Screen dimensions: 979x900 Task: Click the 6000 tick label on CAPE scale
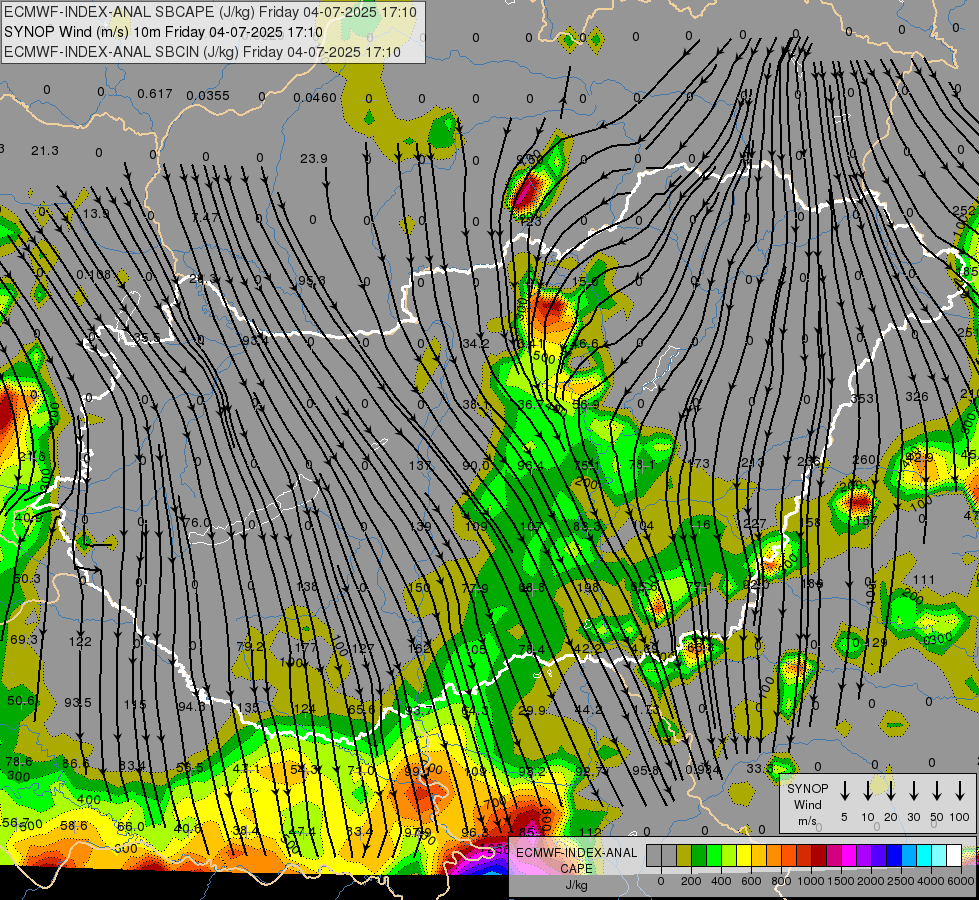tap(961, 881)
